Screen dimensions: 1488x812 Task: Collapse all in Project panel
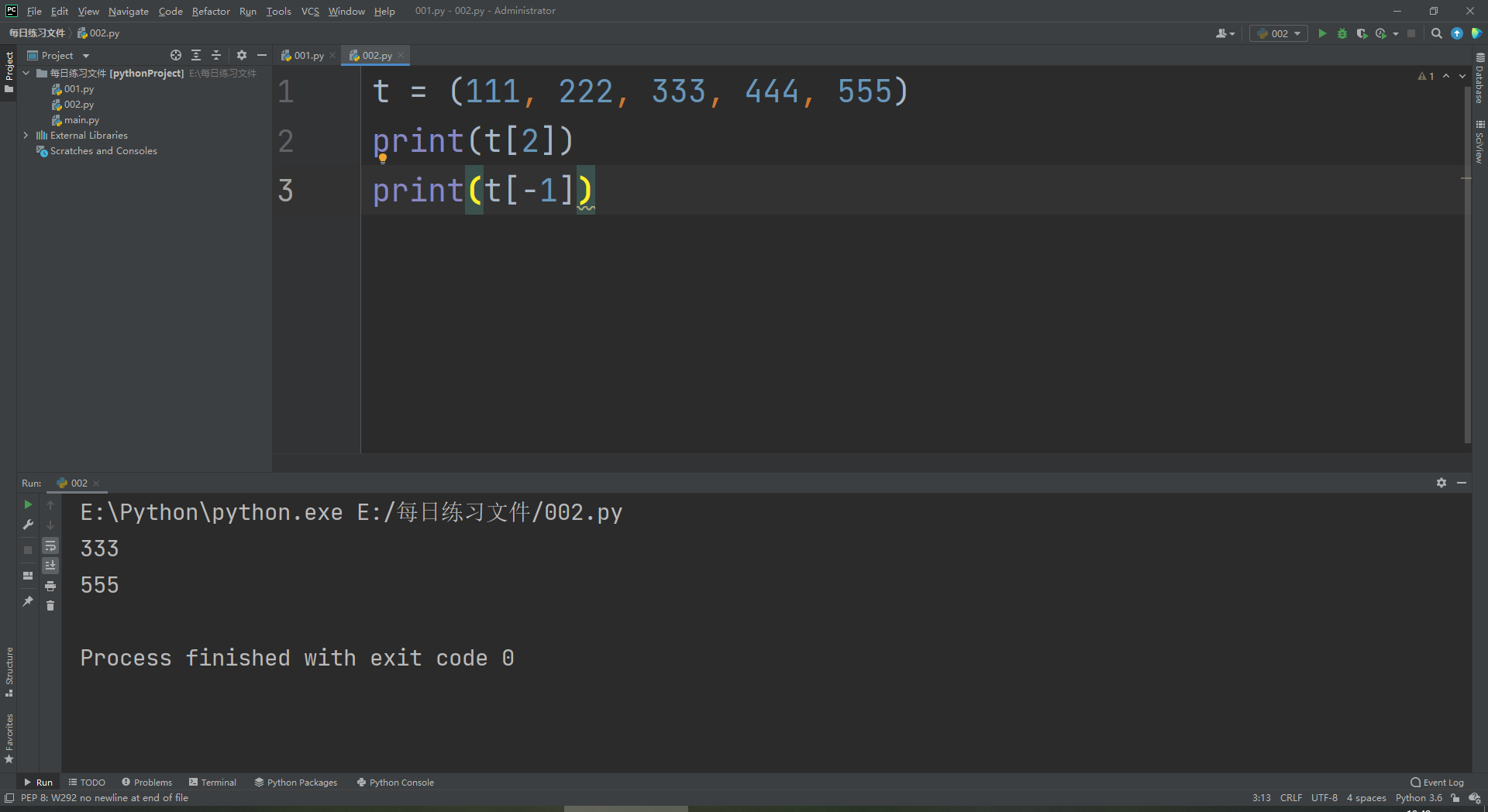click(x=216, y=55)
